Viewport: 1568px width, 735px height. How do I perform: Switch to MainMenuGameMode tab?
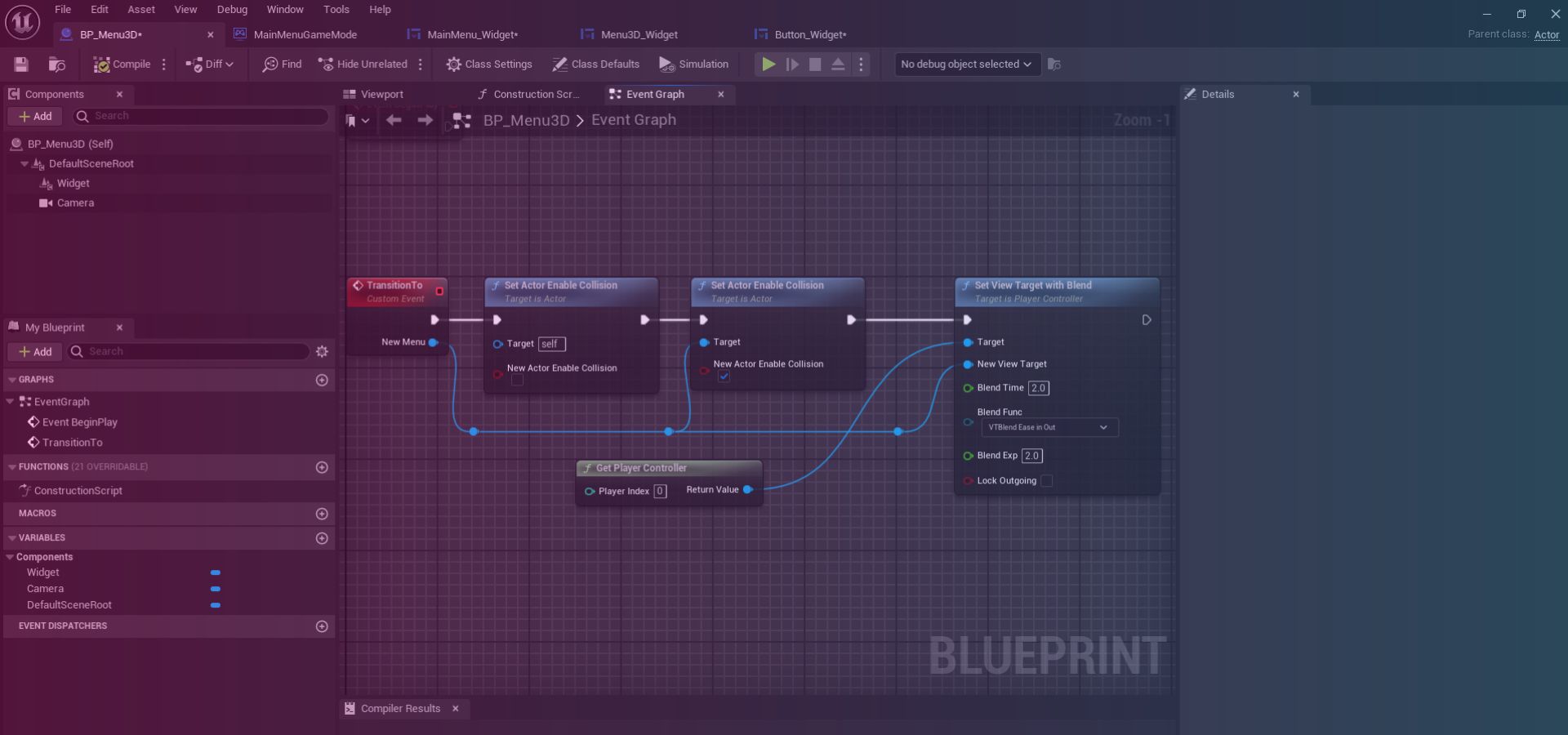[x=305, y=35]
